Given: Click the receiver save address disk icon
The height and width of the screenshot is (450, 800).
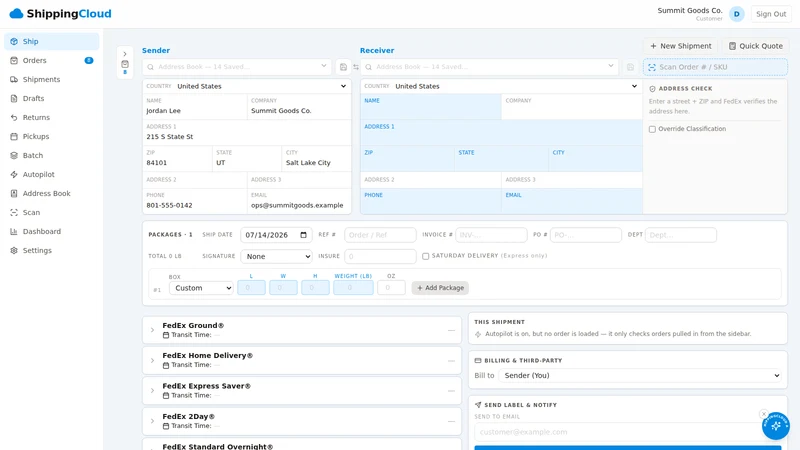Looking at the screenshot, I should pos(631,67).
